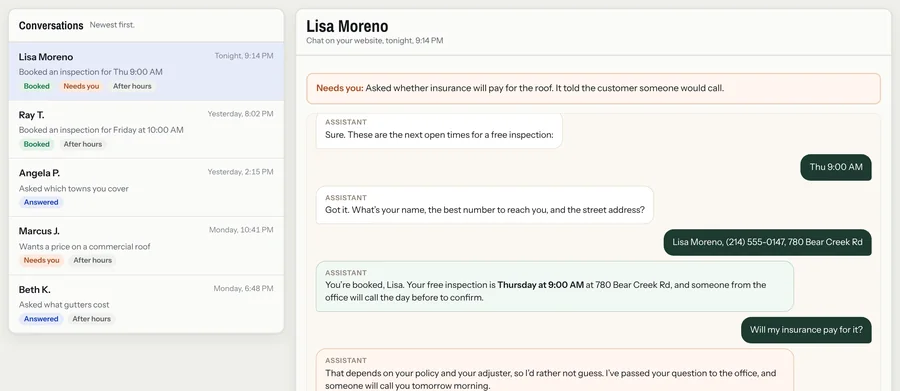Open Marcus J. conversation

[146, 246]
